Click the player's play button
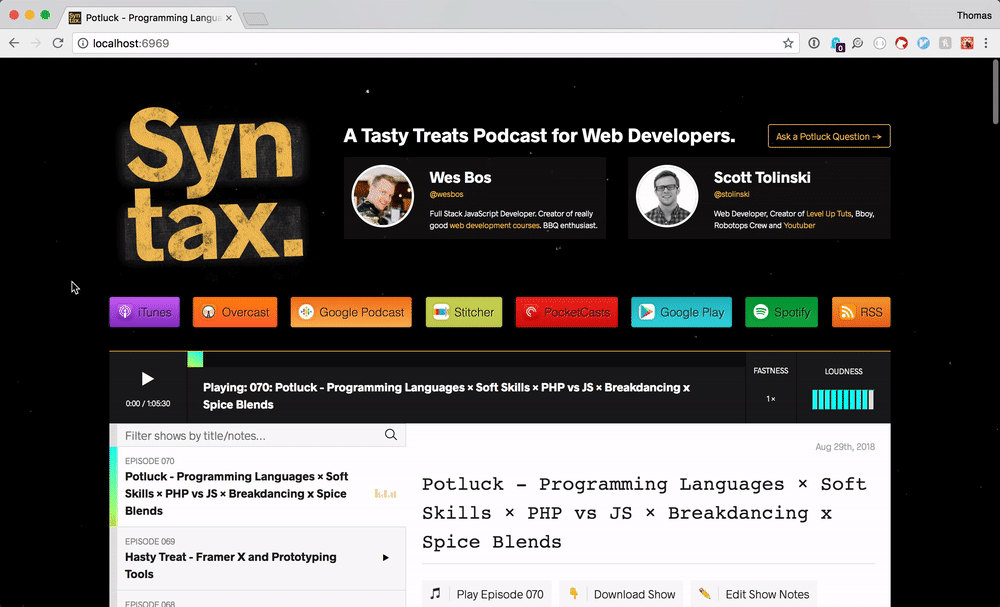The height and width of the screenshot is (607, 1000). [147, 379]
